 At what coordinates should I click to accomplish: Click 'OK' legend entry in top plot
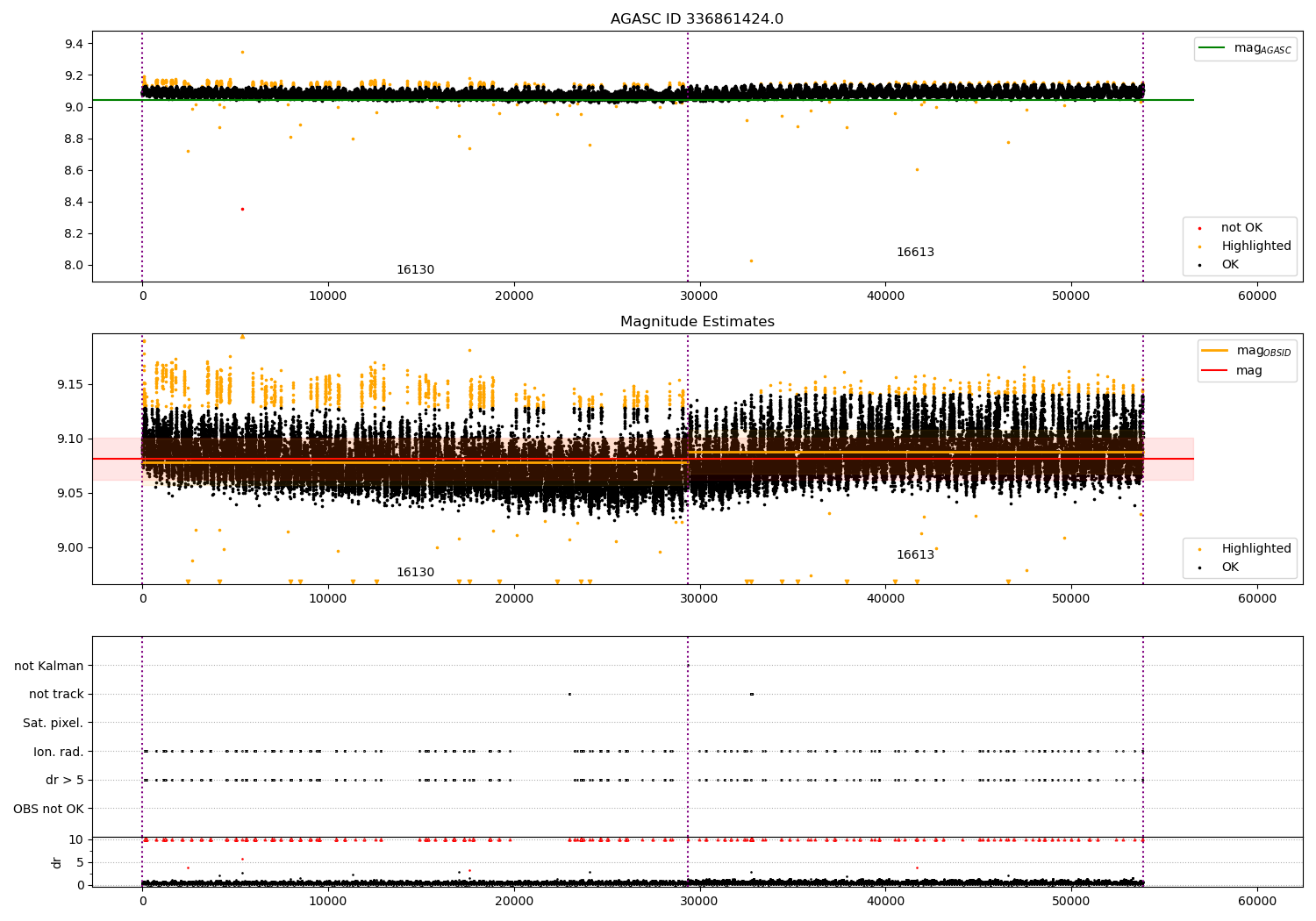pos(1229,265)
